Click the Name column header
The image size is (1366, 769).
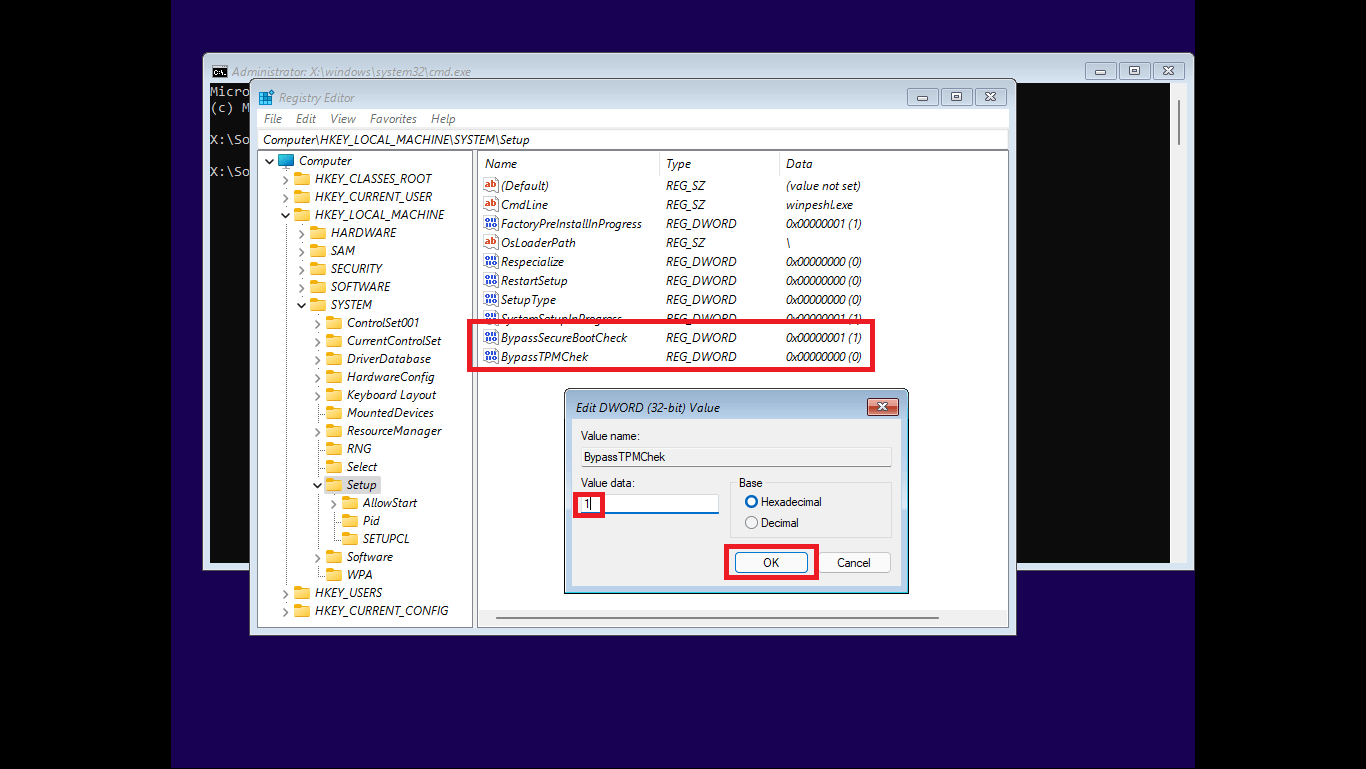point(569,164)
